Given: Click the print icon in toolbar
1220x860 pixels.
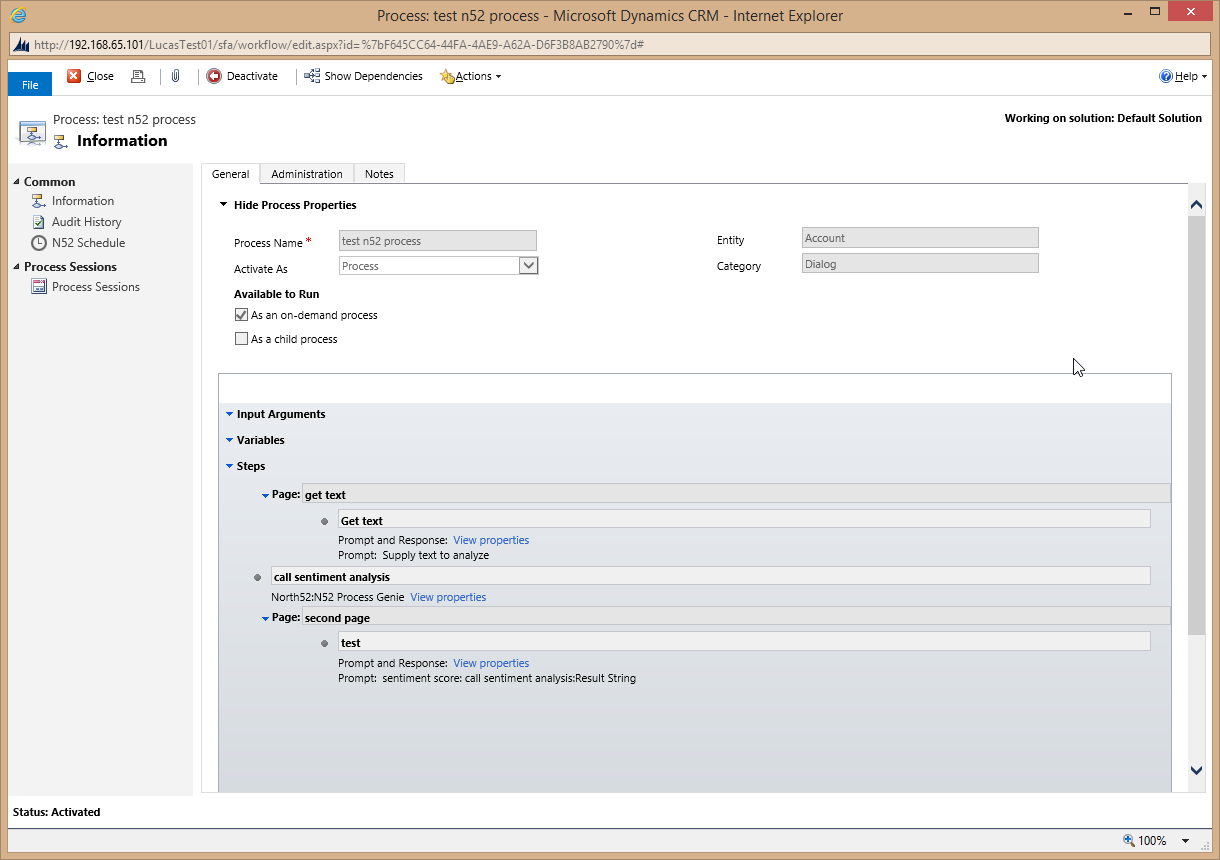Looking at the screenshot, I should [138, 76].
